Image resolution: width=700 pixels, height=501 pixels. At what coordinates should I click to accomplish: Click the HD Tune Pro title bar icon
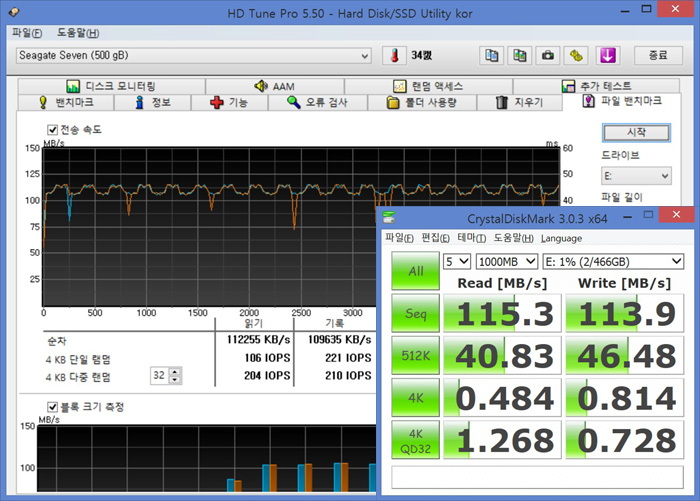[x=14, y=13]
